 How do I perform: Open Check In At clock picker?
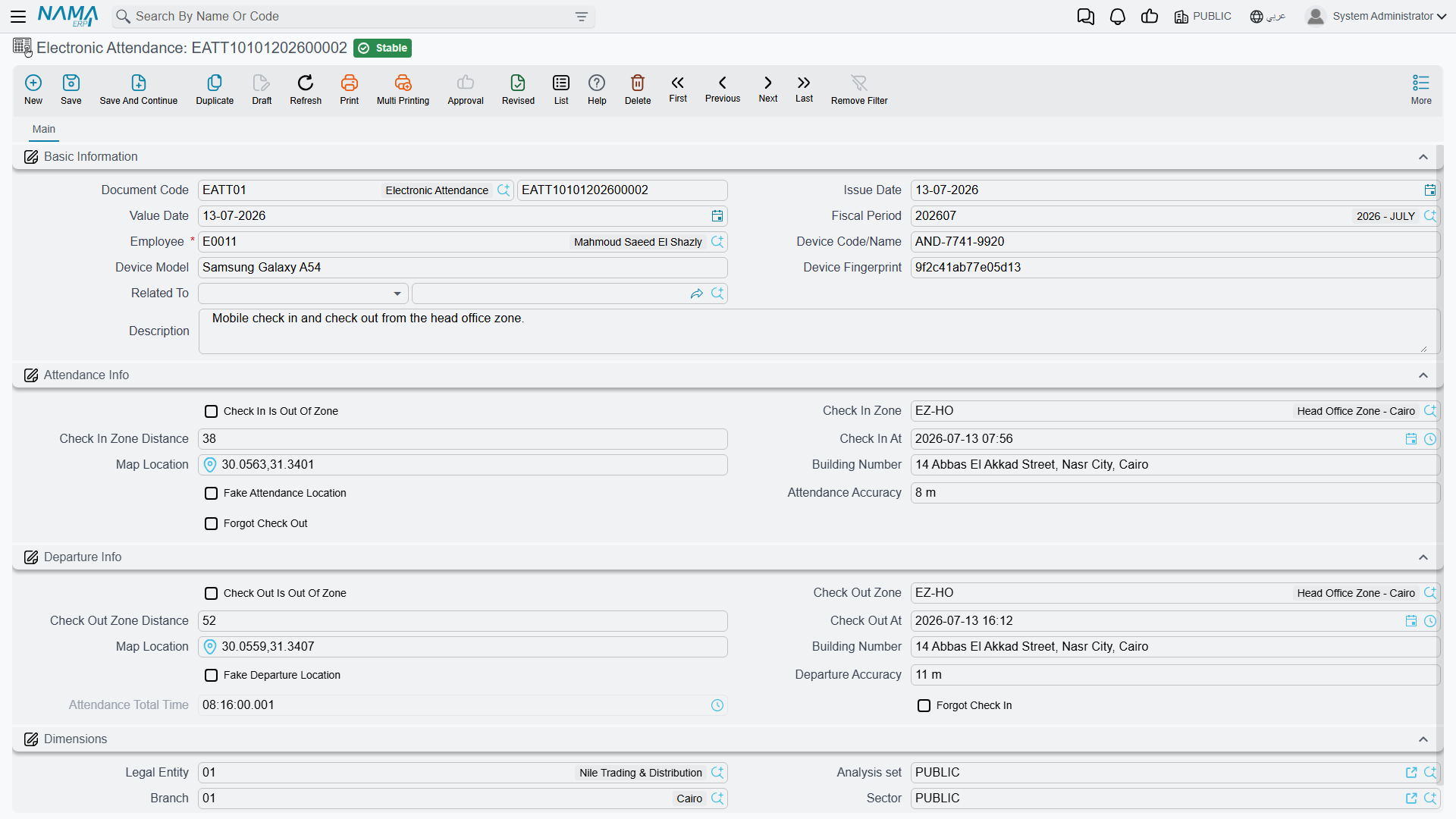tap(1430, 439)
